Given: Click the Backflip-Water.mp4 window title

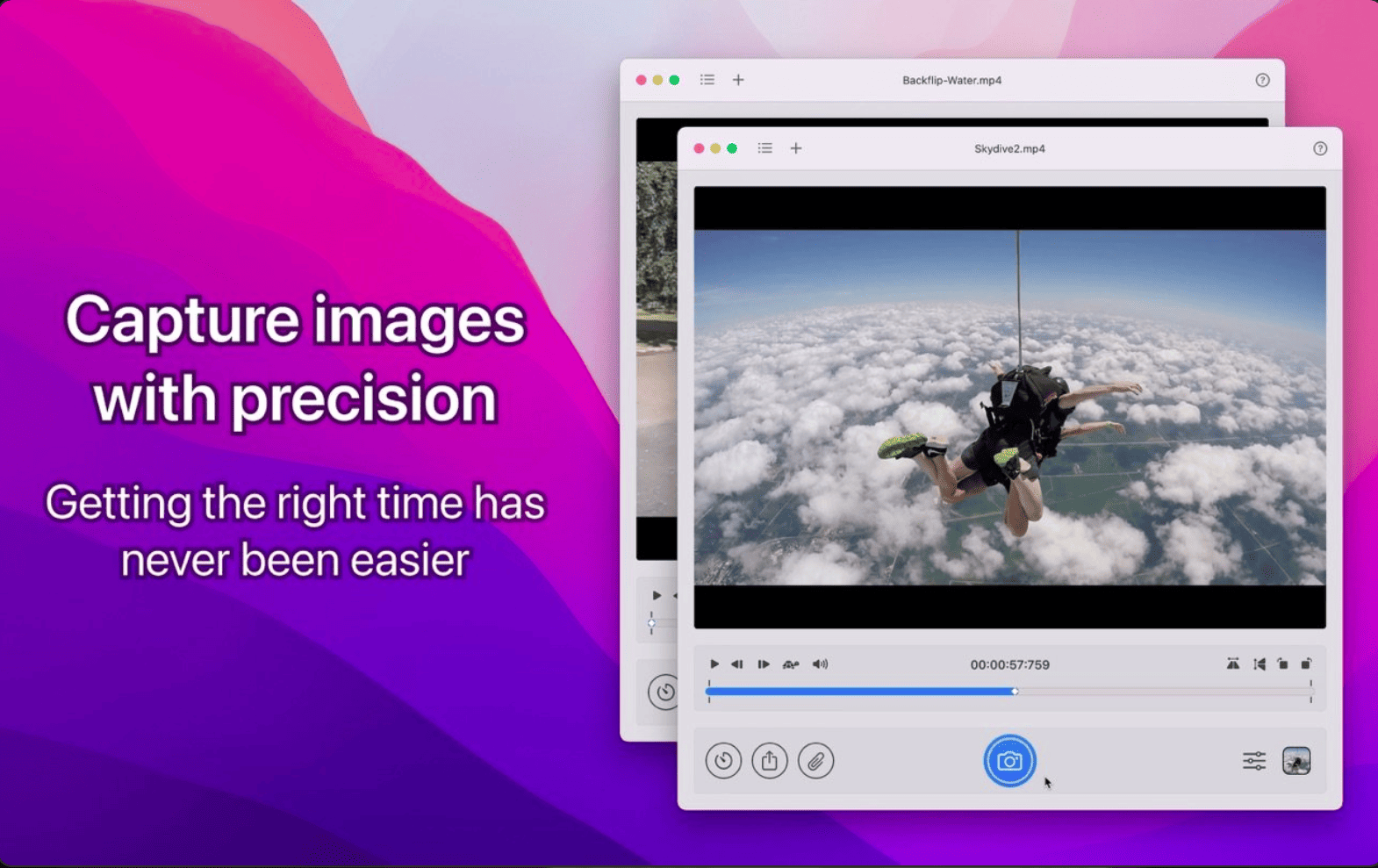Looking at the screenshot, I should (951, 80).
